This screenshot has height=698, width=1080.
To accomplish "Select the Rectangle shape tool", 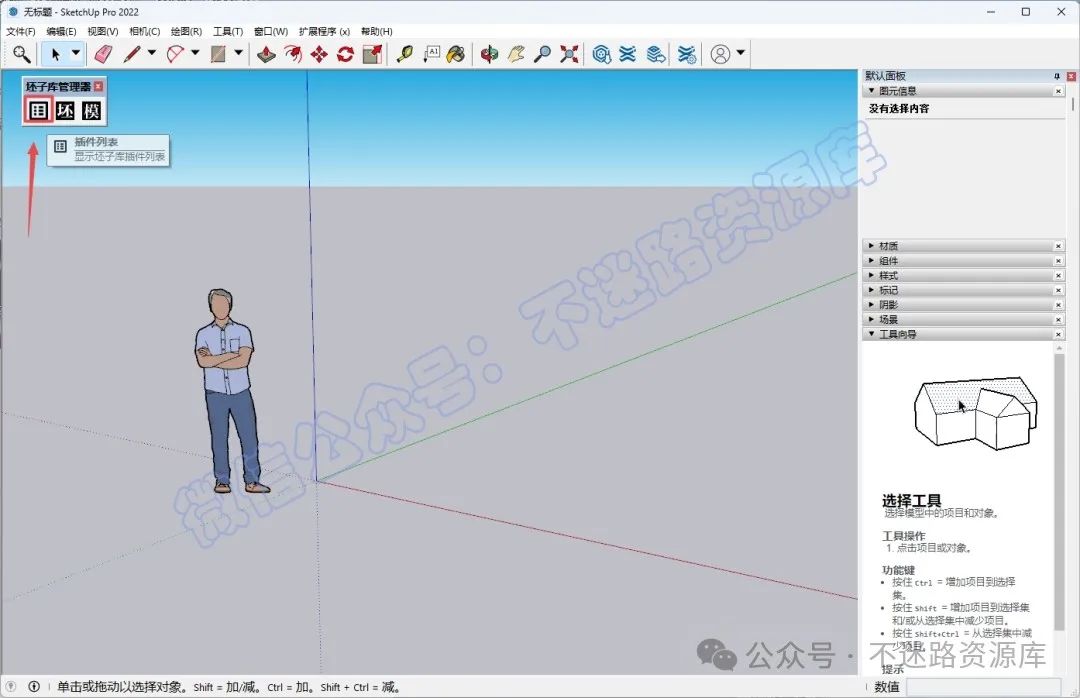I will 218,54.
